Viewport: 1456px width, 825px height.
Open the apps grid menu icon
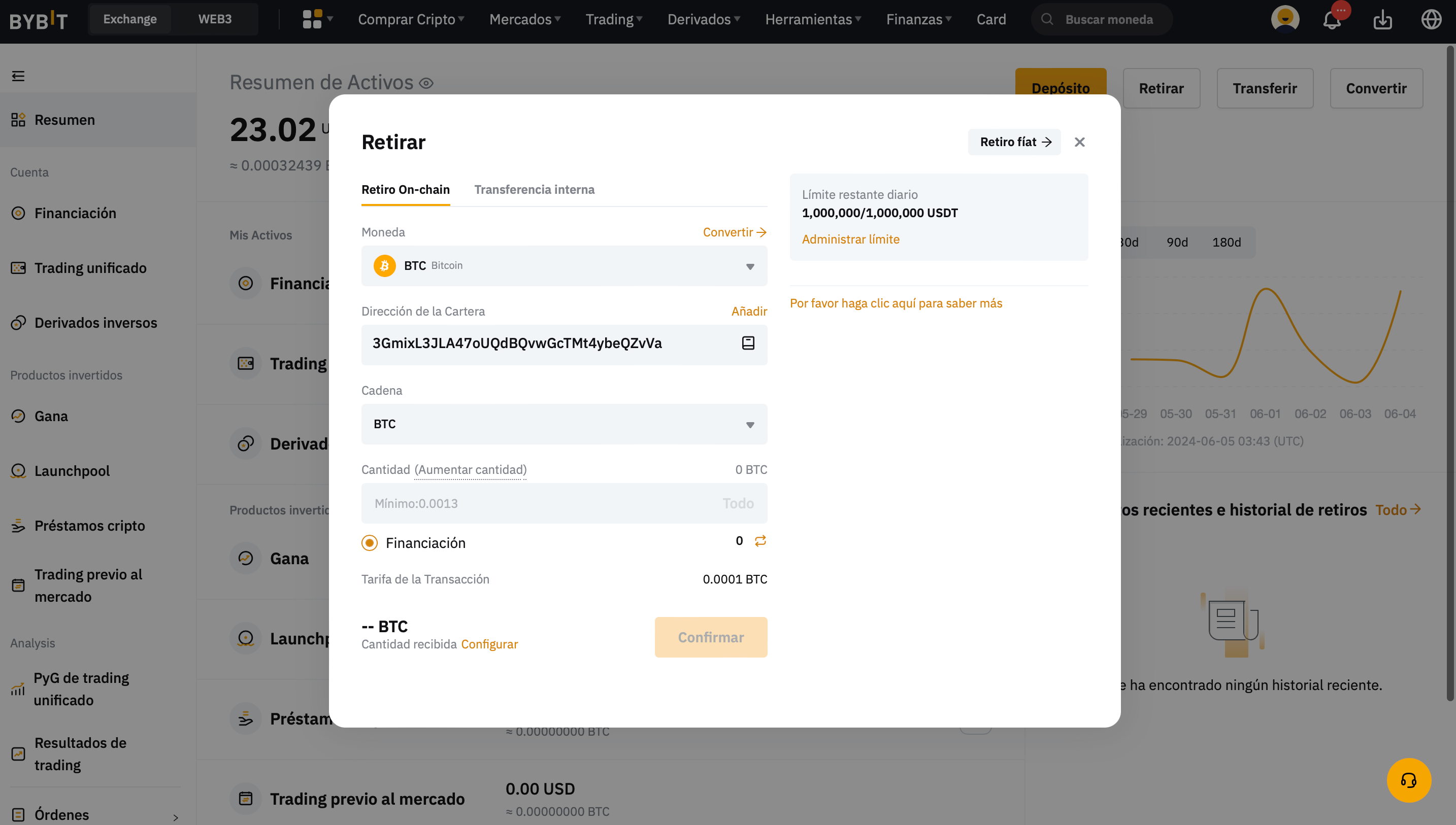312,19
